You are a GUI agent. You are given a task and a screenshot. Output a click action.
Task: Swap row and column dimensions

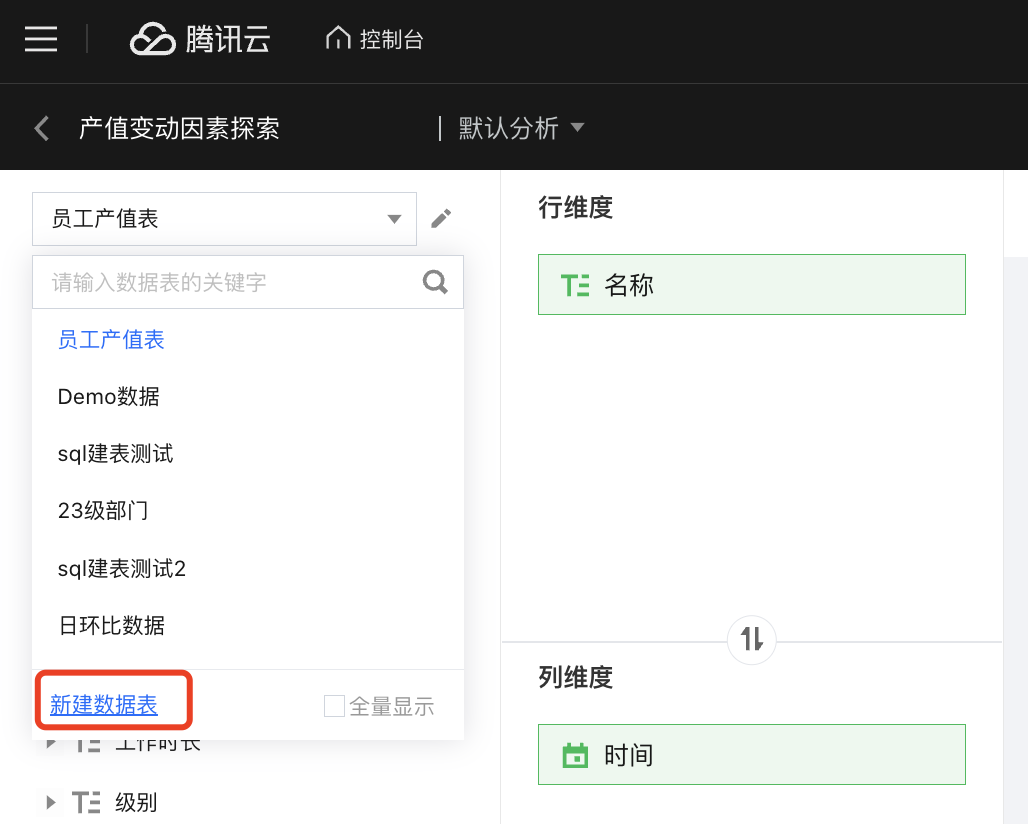[x=752, y=638]
